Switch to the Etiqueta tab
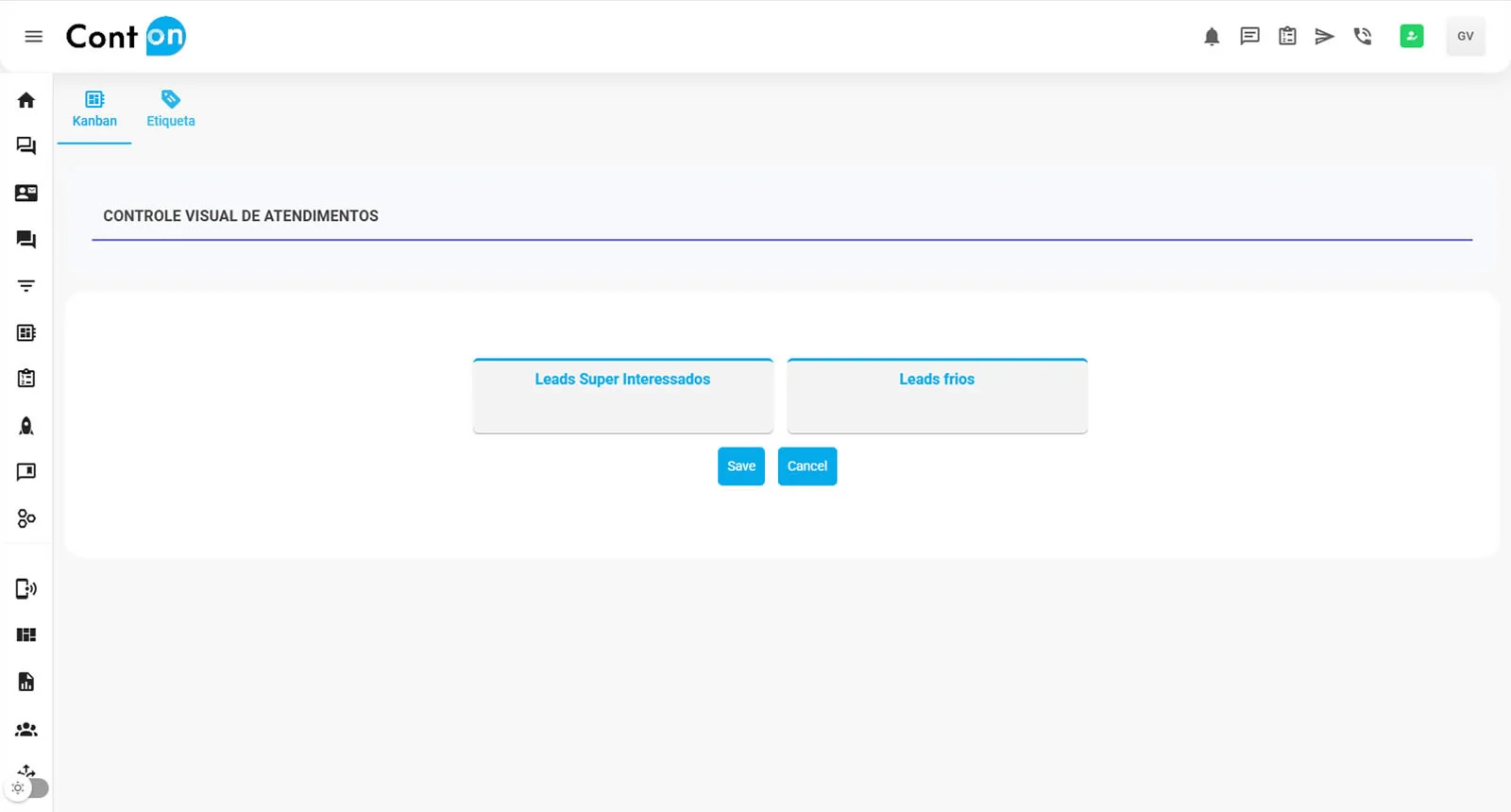 tap(171, 110)
